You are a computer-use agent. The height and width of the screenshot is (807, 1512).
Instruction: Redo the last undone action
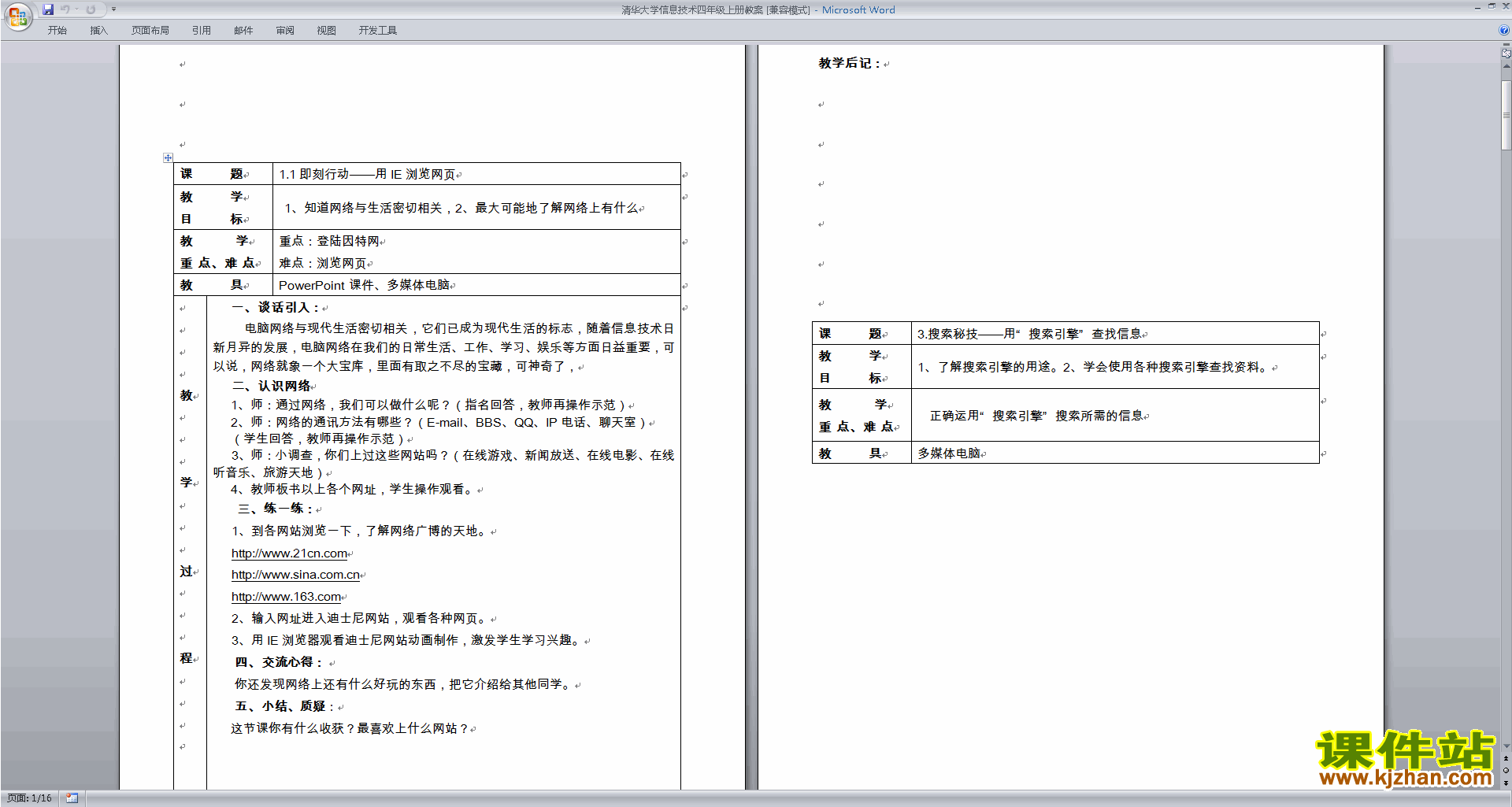(x=91, y=9)
